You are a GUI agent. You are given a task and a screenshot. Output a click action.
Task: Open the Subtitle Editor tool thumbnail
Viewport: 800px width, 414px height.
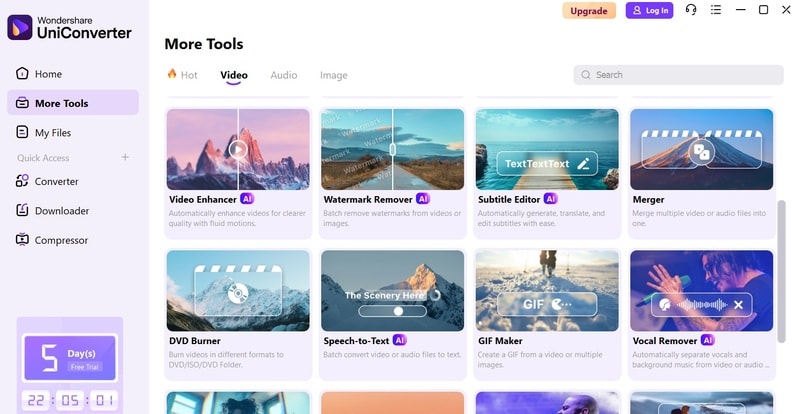click(x=547, y=149)
